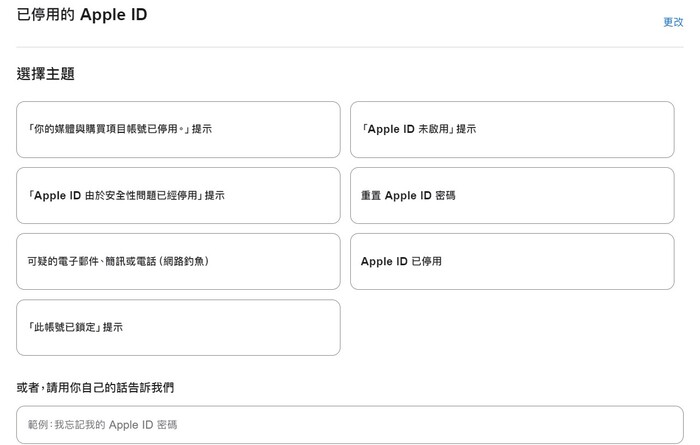
Task: Choose 重置 Apple ID 密碼 topic
Action: point(512,195)
